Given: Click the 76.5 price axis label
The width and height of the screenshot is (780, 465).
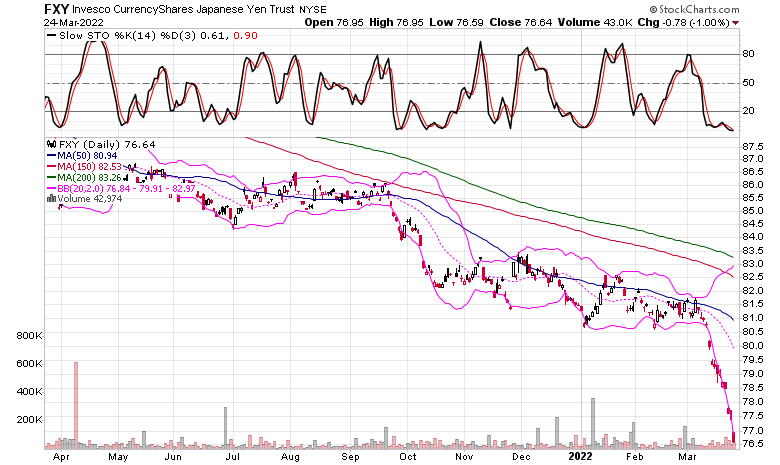Looking at the screenshot, I should tap(752, 444).
